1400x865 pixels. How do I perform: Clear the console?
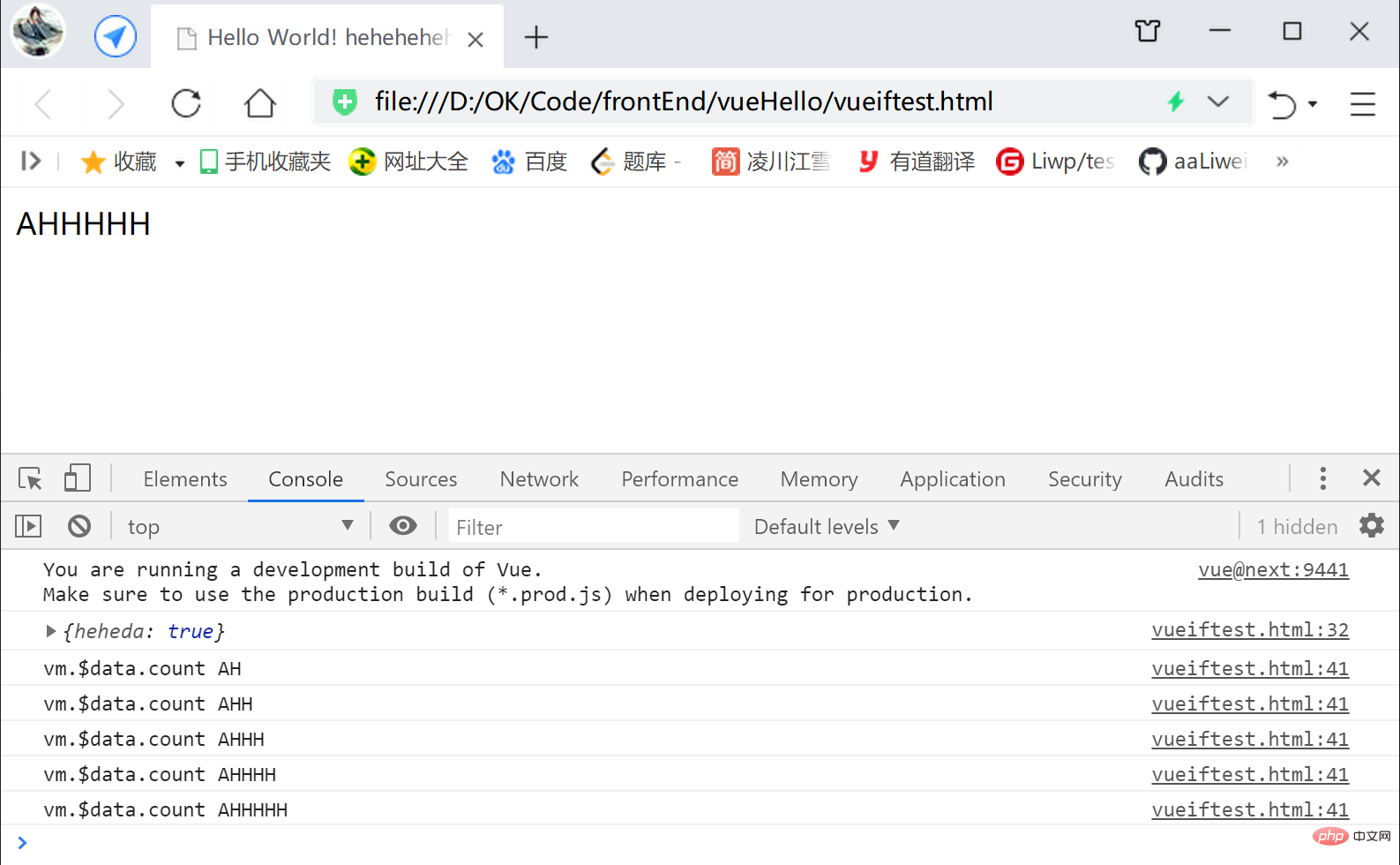(x=79, y=527)
